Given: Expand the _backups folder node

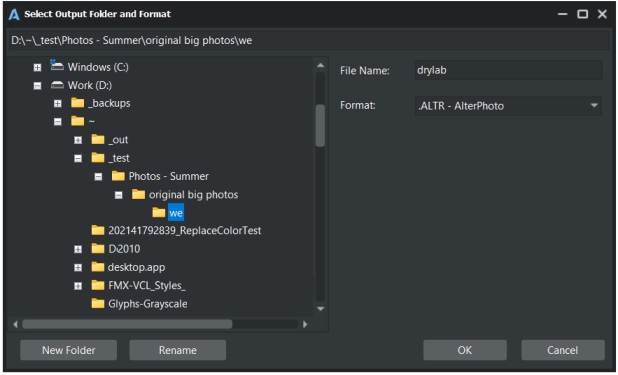Looking at the screenshot, I should 58,103.
